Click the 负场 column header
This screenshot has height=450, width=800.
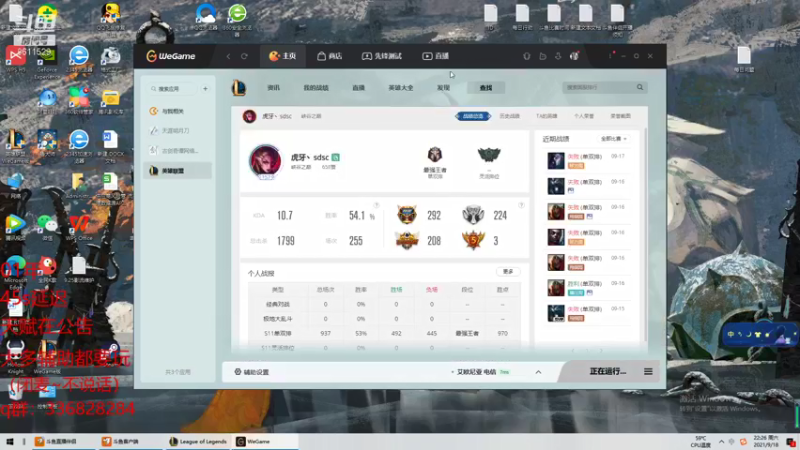tap(432, 290)
